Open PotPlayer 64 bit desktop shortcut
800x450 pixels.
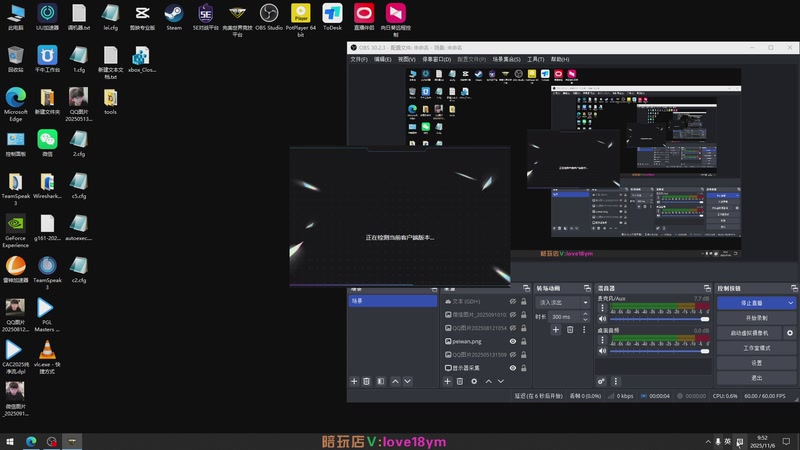301,20
